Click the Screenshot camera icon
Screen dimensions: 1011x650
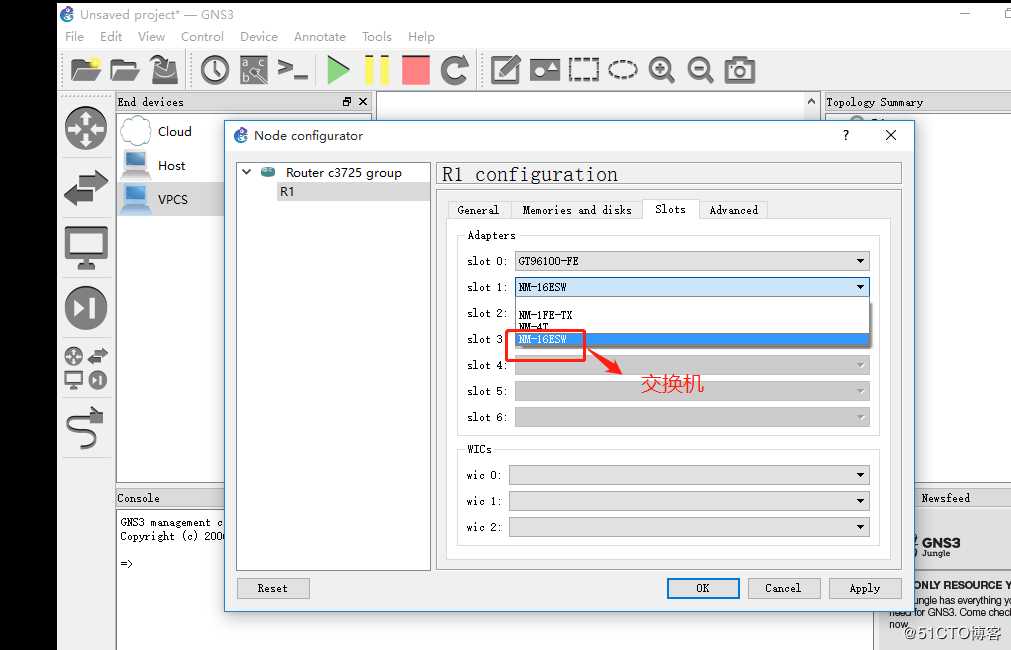click(x=740, y=70)
